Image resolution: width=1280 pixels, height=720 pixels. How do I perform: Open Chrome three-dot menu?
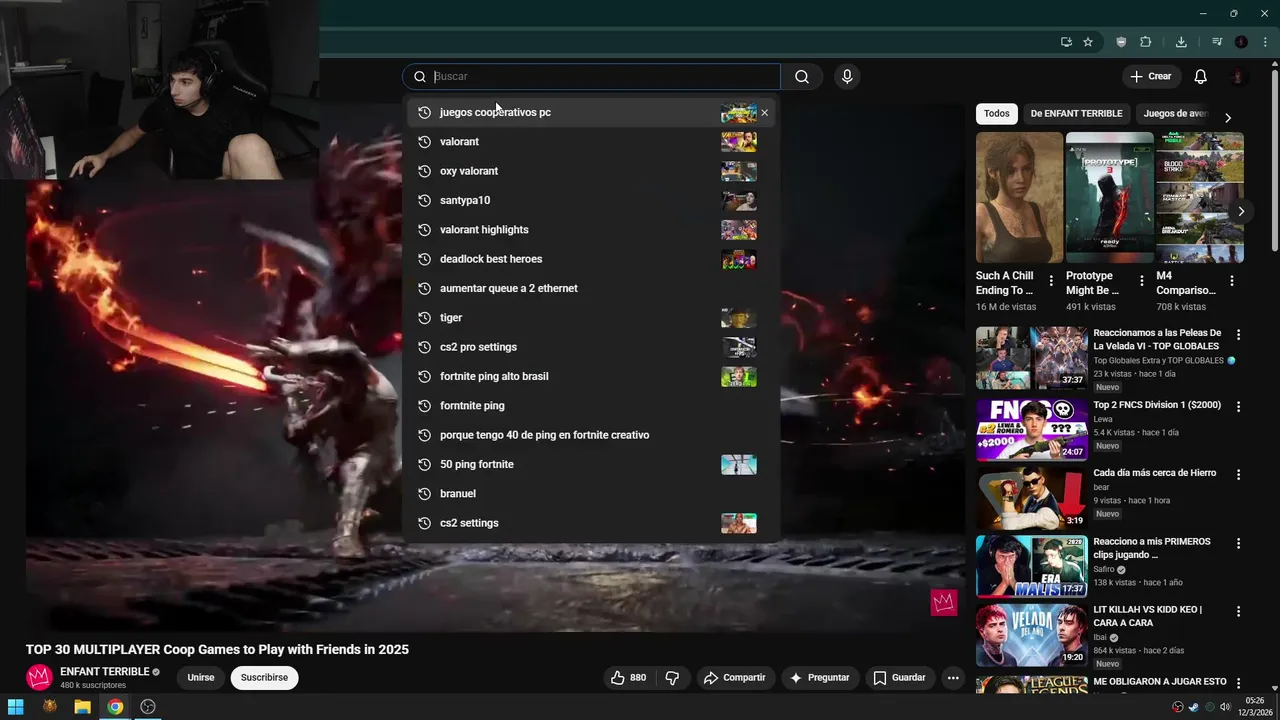click(1265, 42)
